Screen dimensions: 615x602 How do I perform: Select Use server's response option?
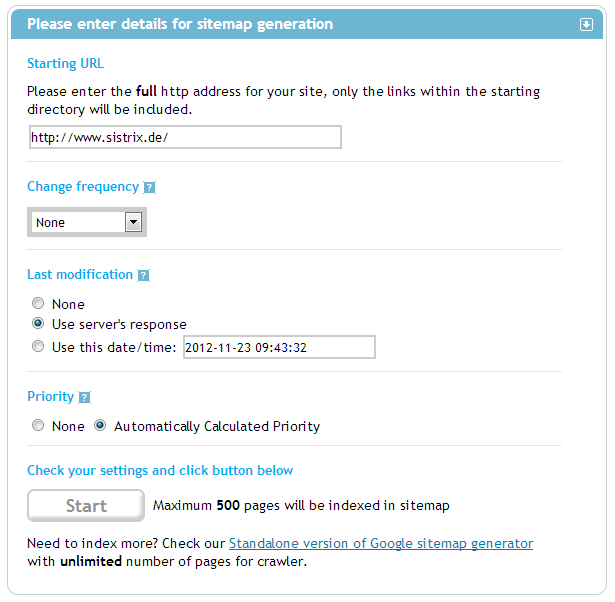tap(38, 324)
